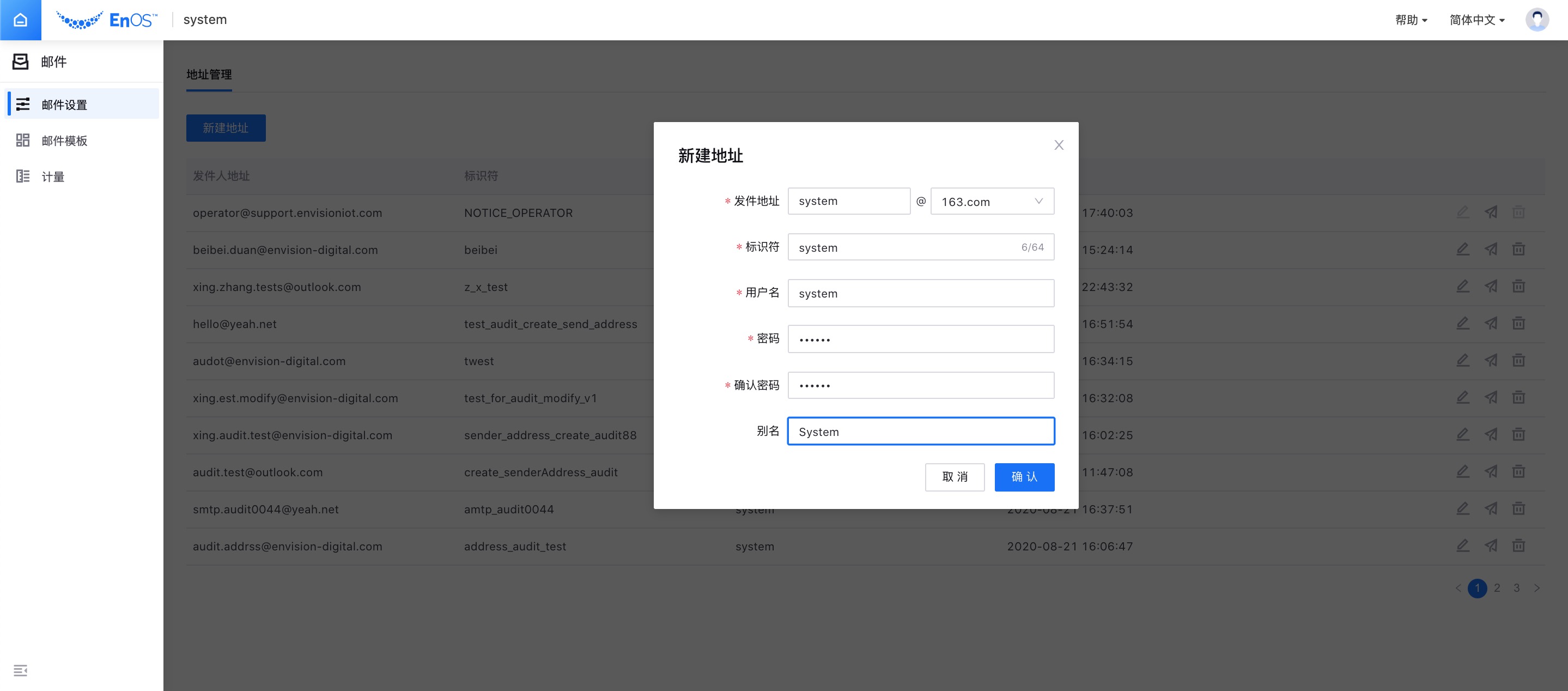Switch to the 地址管理 tab
This screenshot has height=691, width=1568.
coord(208,74)
